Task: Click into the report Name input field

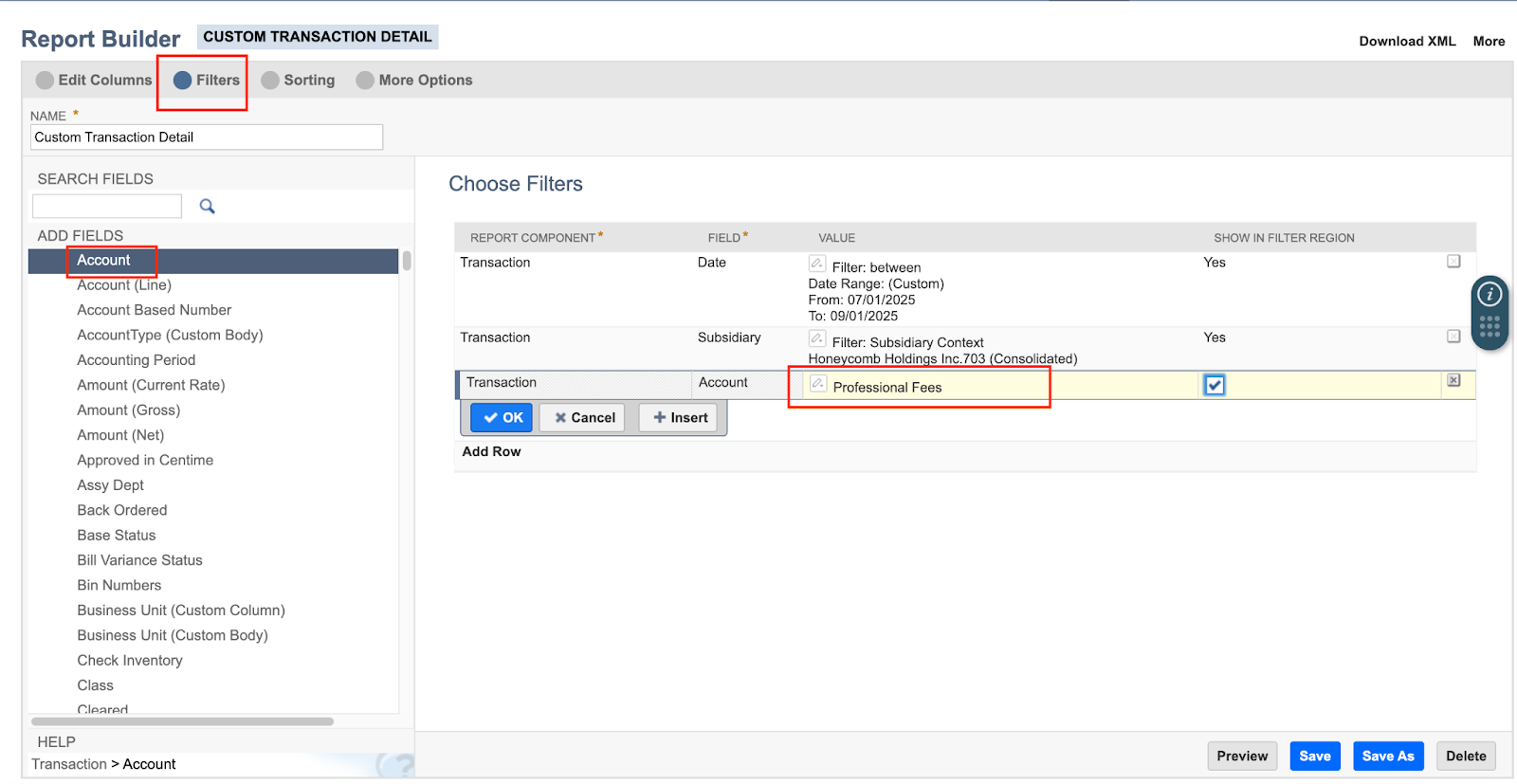Action: [x=207, y=137]
